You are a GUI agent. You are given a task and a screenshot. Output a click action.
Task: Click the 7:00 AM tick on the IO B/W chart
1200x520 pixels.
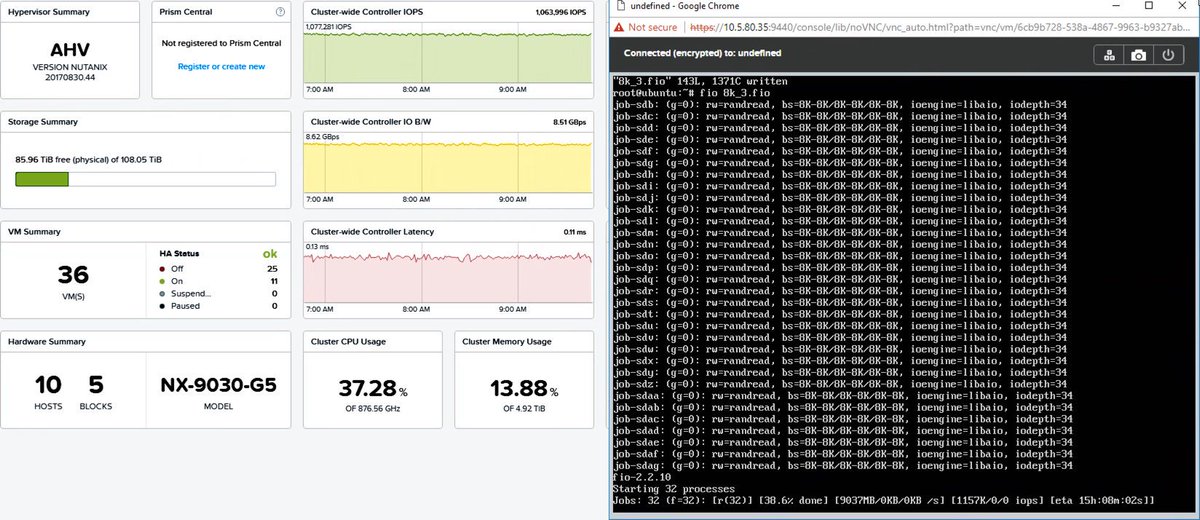tap(320, 199)
